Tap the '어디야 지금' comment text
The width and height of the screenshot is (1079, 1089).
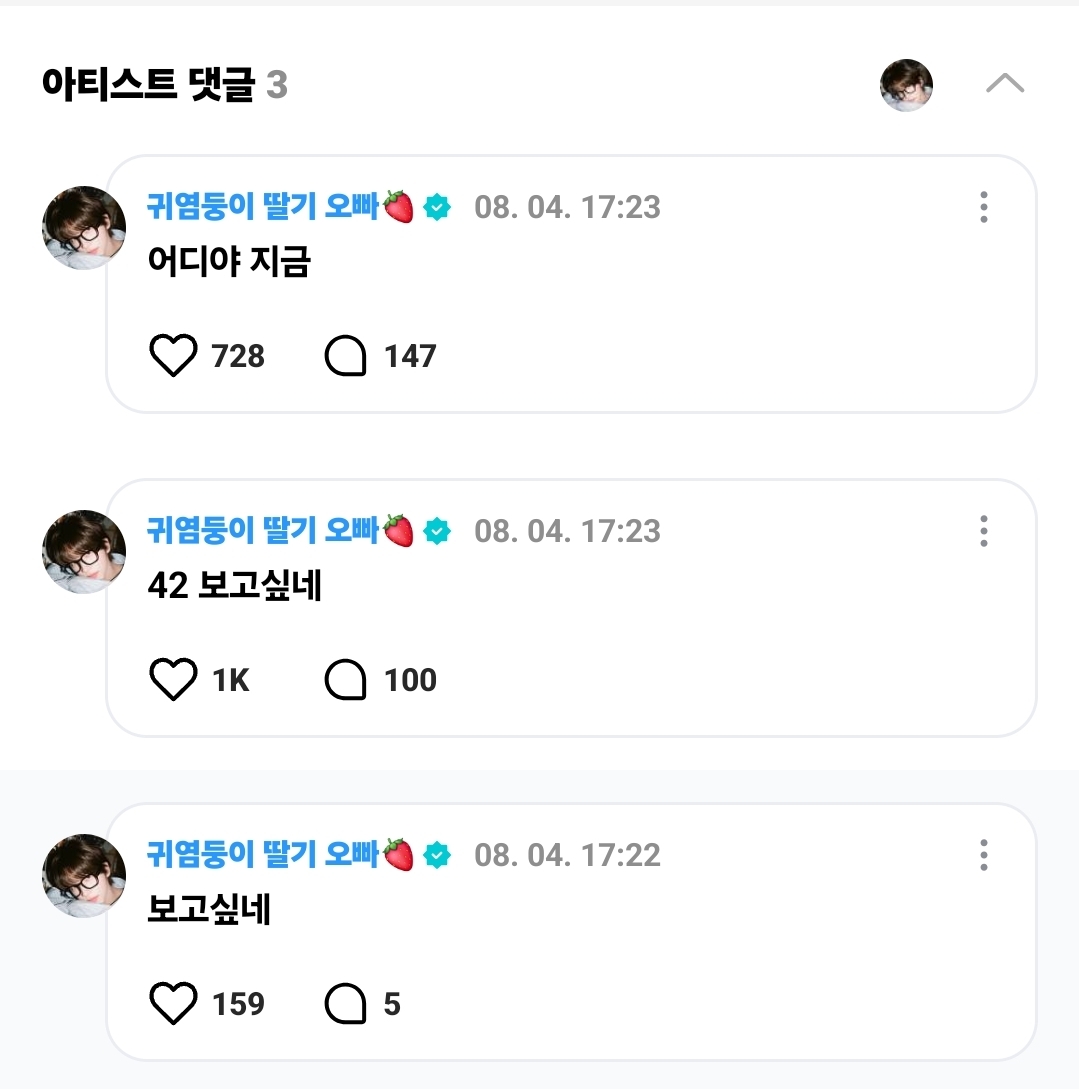(229, 262)
